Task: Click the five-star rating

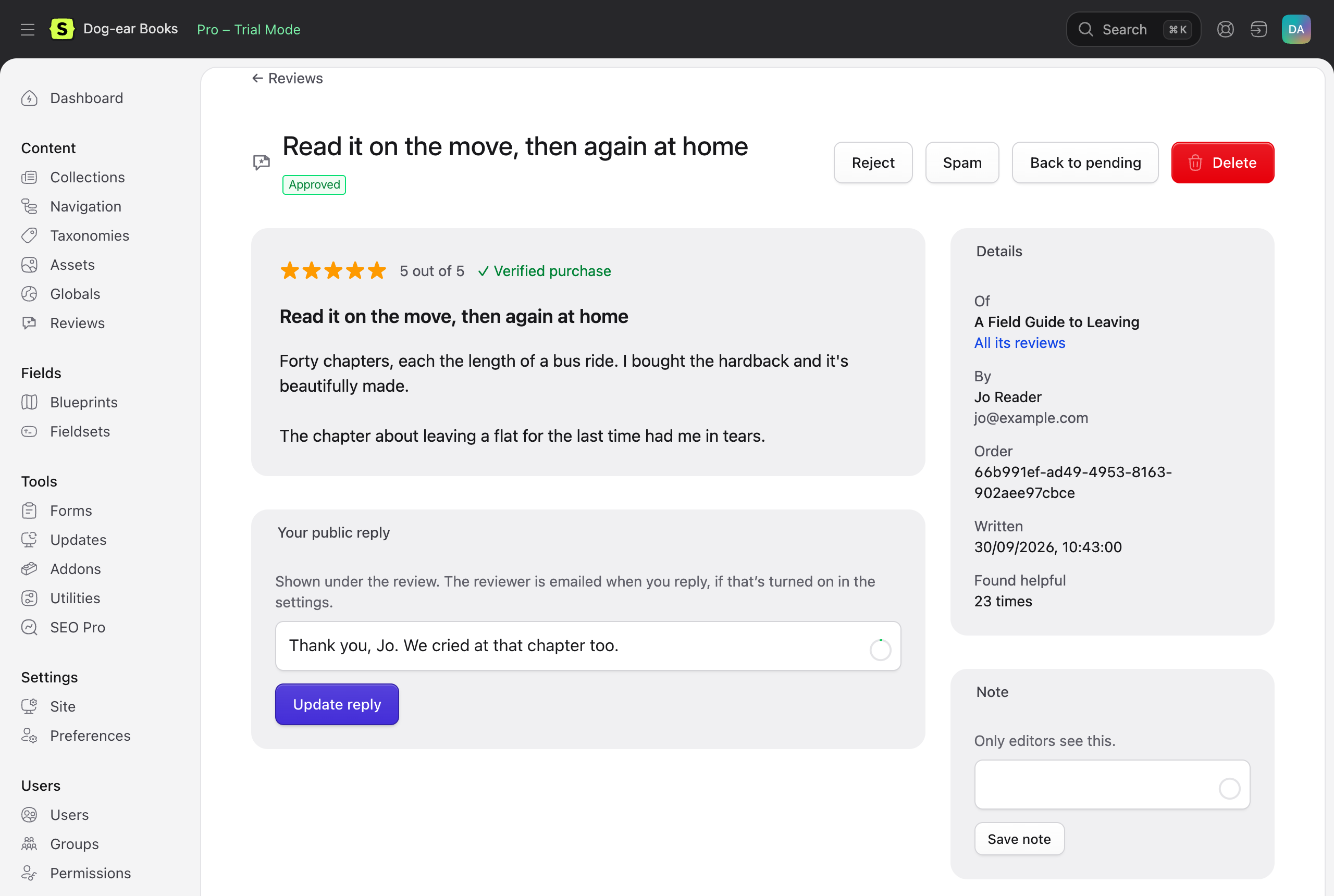Action: (333, 271)
